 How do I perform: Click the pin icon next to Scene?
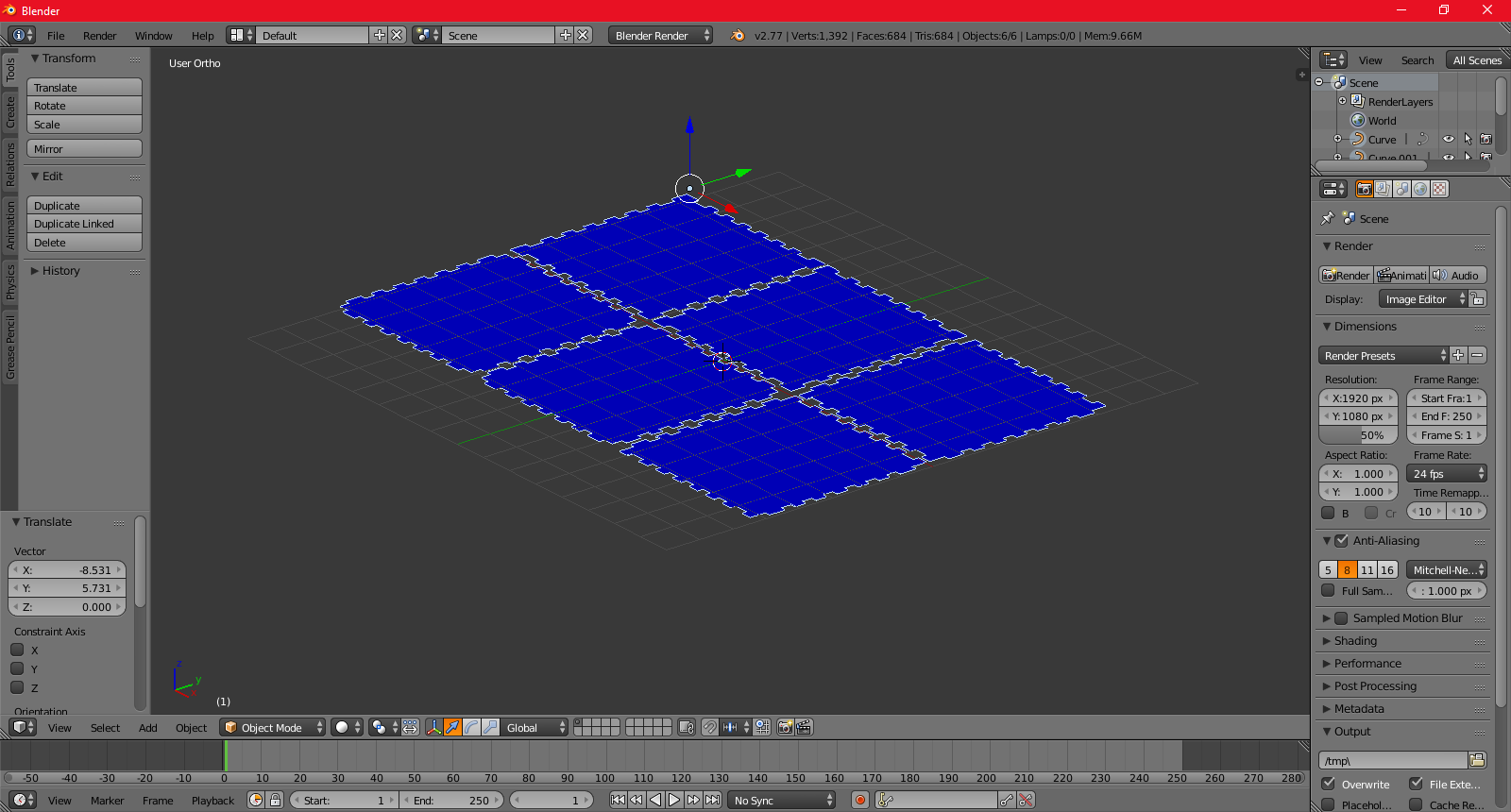click(x=1327, y=218)
